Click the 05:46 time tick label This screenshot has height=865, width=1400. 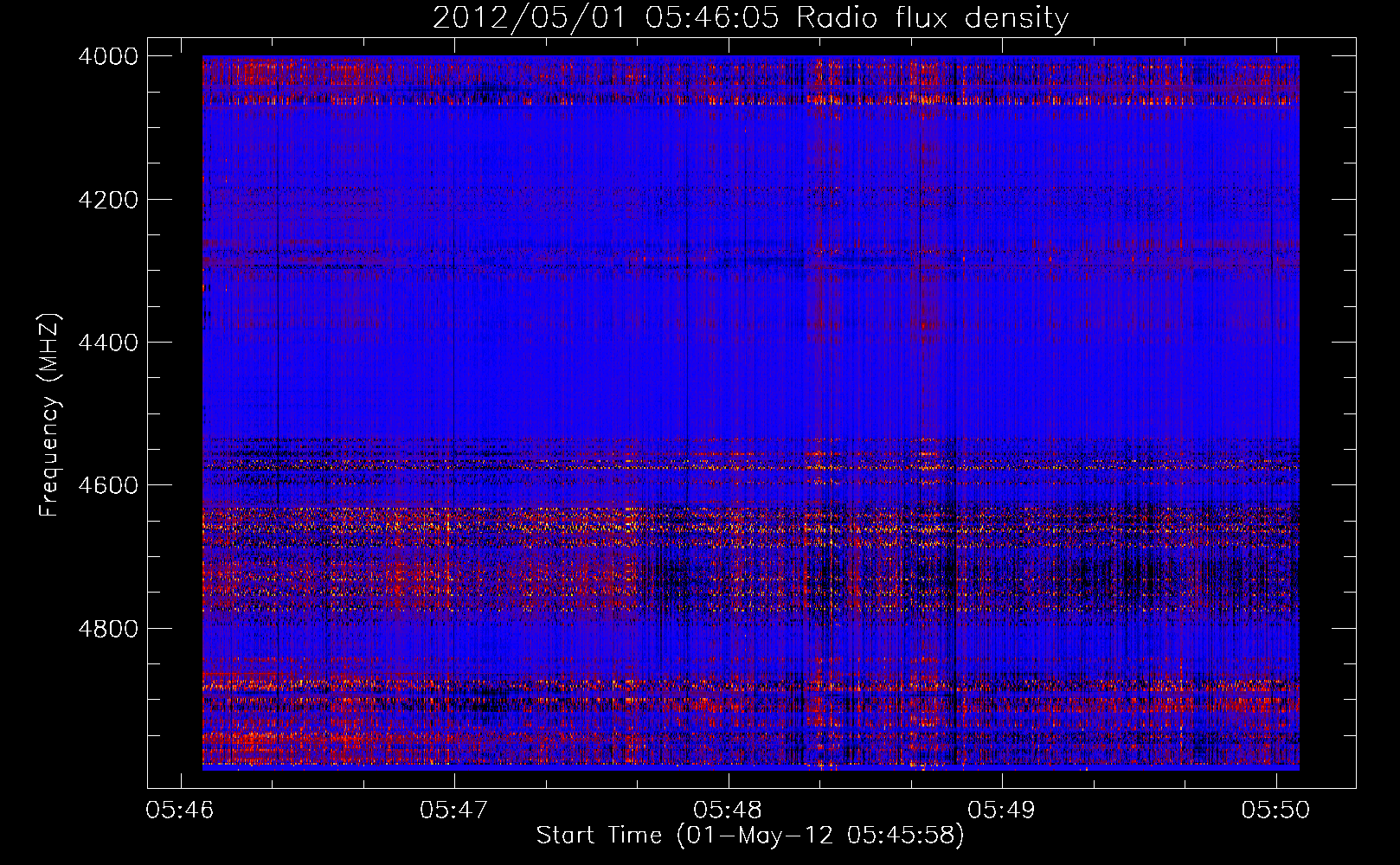coord(180,810)
